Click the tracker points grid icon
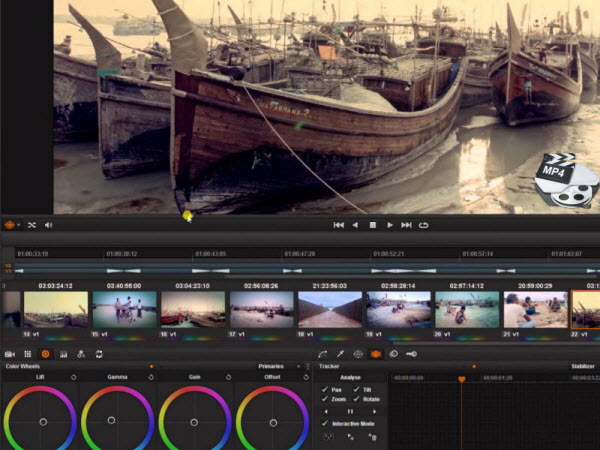The width and height of the screenshot is (600, 450). 328,436
